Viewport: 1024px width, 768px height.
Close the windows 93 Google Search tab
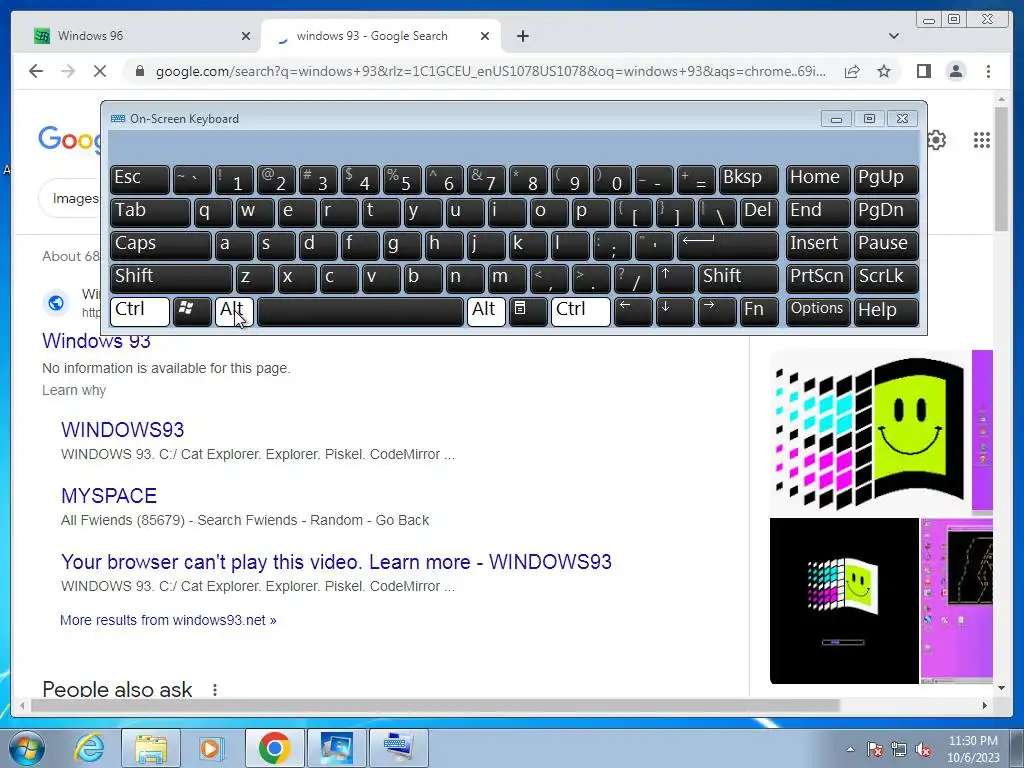(485, 36)
